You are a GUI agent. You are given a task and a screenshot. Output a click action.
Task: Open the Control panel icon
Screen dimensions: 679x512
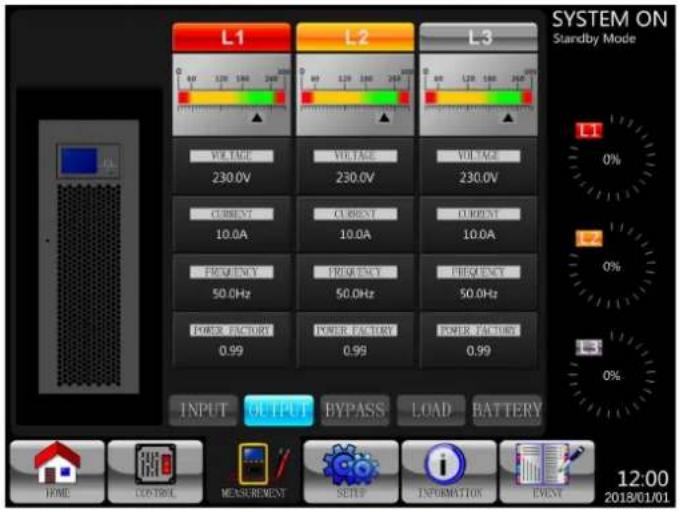tap(155, 471)
